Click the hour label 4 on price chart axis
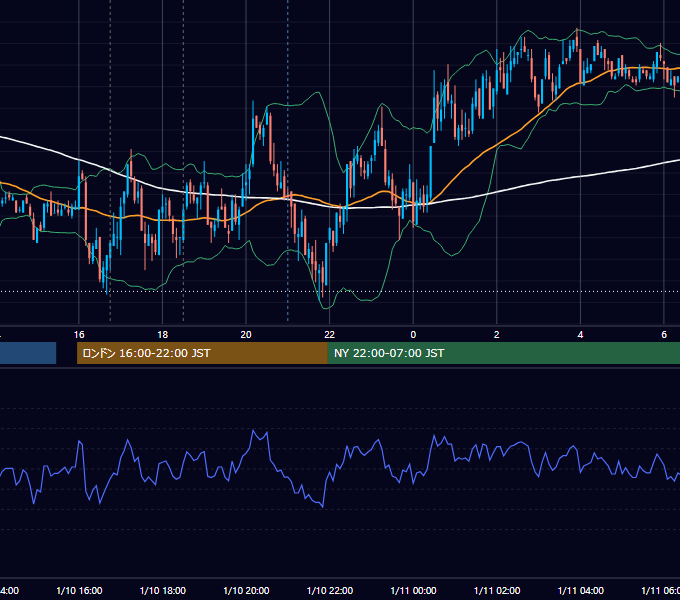The height and width of the screenshot is (600, 680). coord(580,335)
